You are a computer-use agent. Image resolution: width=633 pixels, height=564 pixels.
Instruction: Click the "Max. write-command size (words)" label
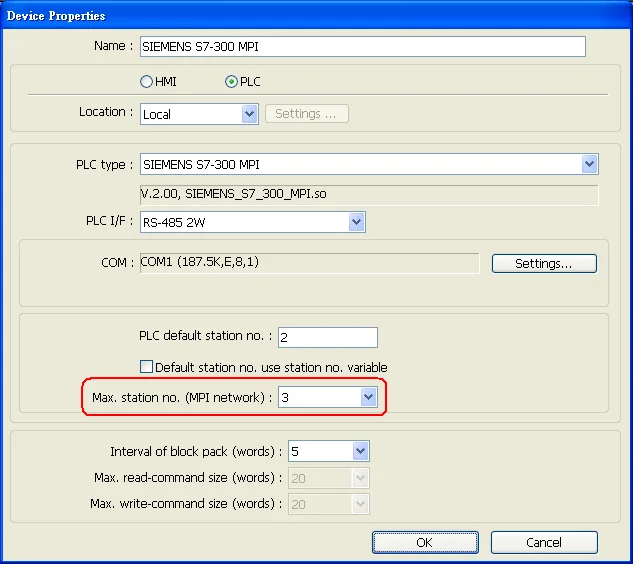click(x=186, y=504)
